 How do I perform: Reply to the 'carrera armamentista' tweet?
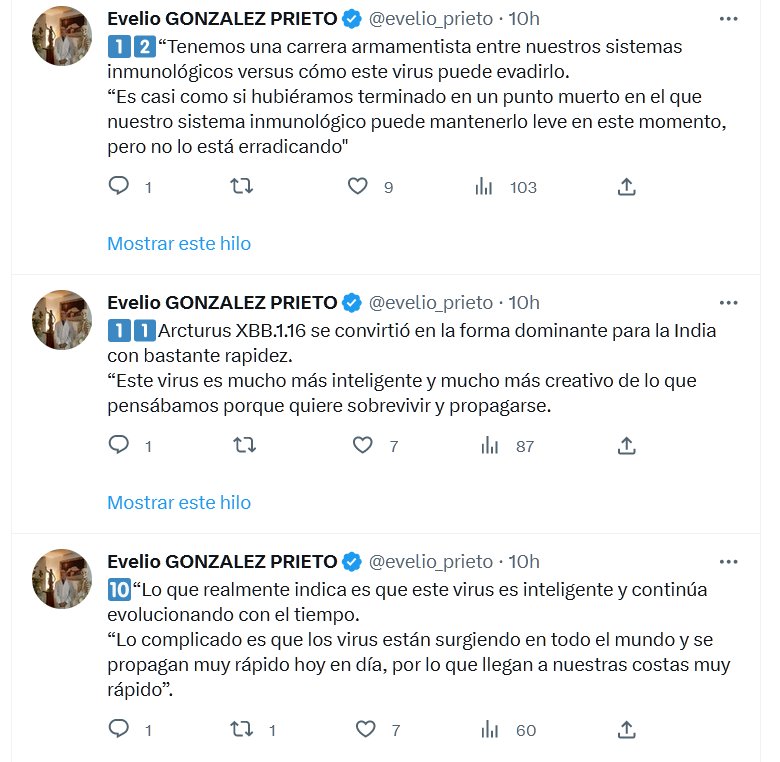click(x=119, y=186)
